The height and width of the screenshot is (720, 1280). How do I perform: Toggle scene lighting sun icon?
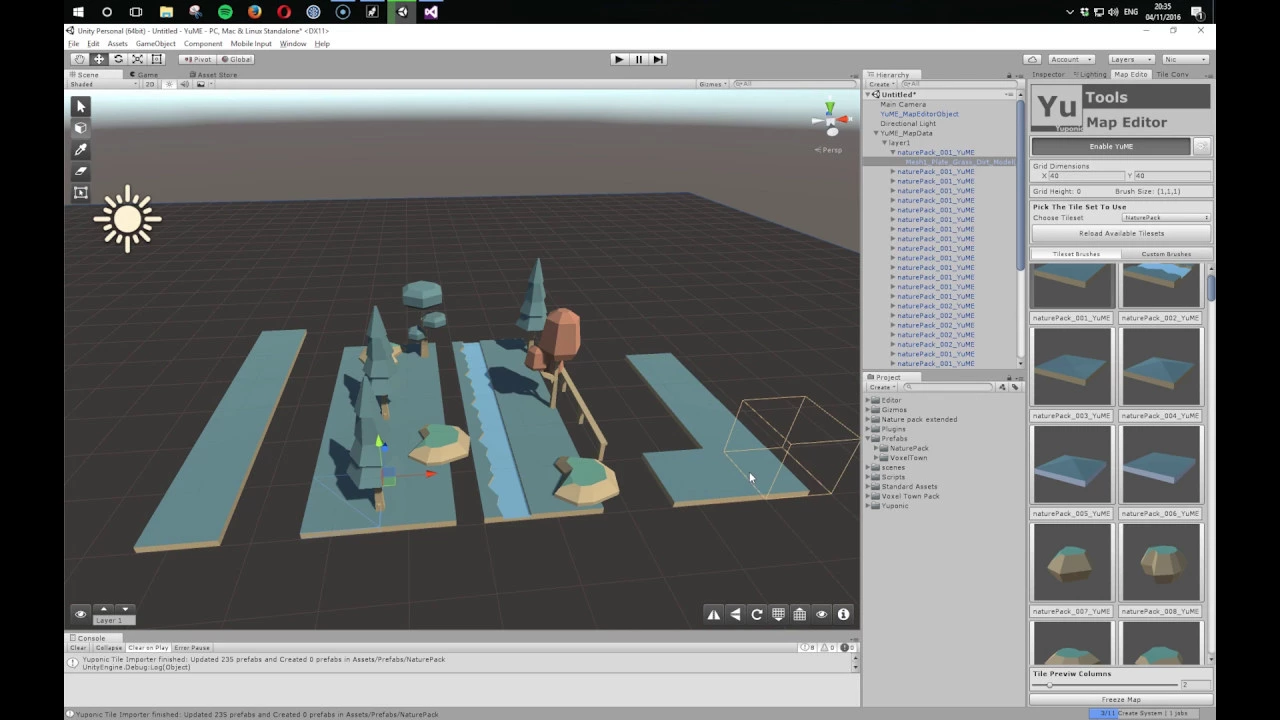pyautogui.click(x=169, y=84)
